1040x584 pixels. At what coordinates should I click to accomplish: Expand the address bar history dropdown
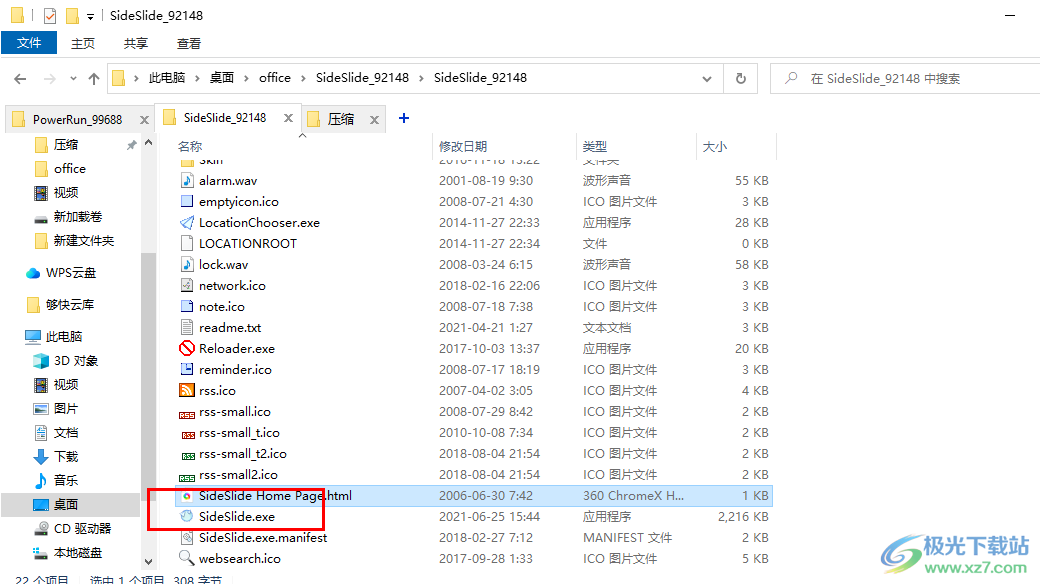coord(707,79)
